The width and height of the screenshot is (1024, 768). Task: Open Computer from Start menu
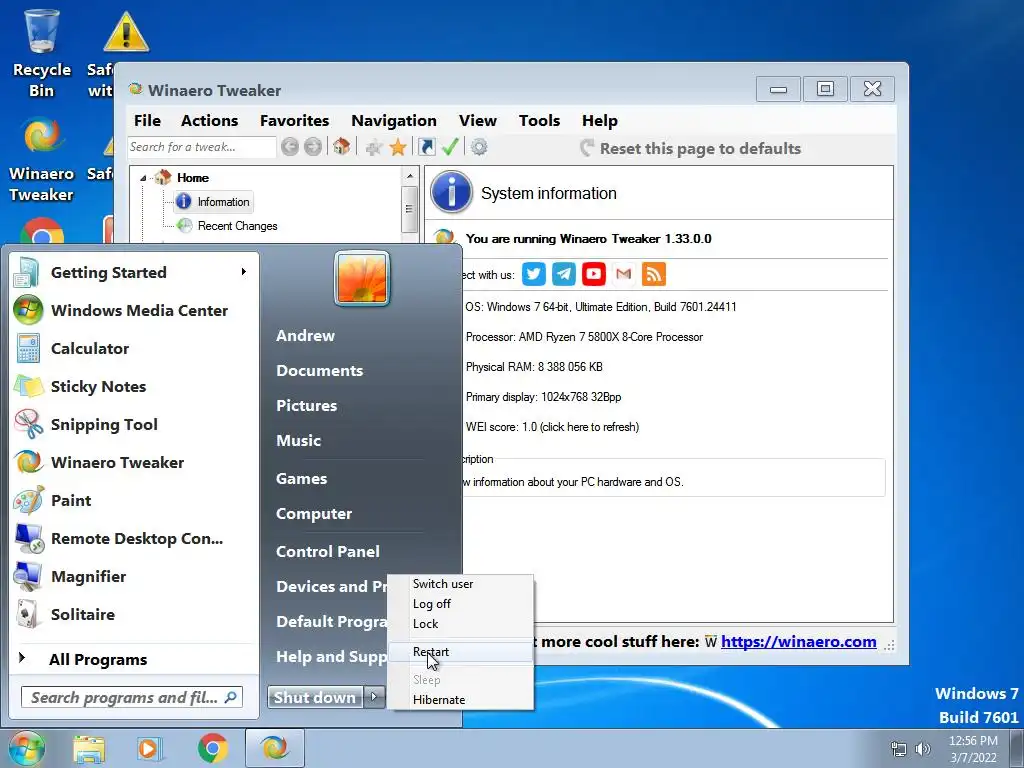(x=314, y=514)
